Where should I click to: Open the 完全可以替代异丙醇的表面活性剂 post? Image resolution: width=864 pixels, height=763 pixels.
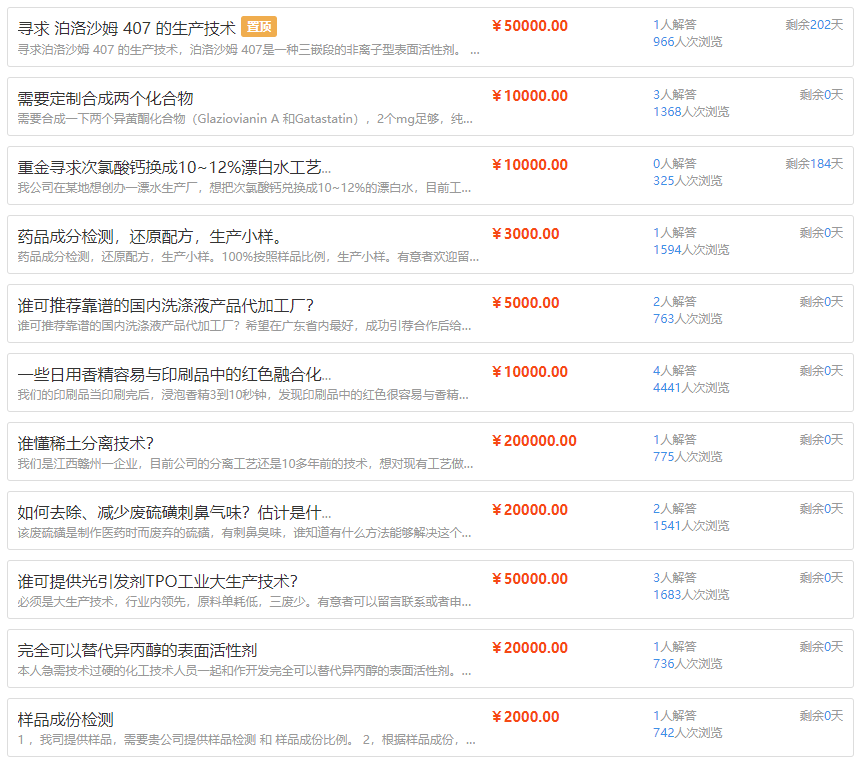click(x=137, y=649)
